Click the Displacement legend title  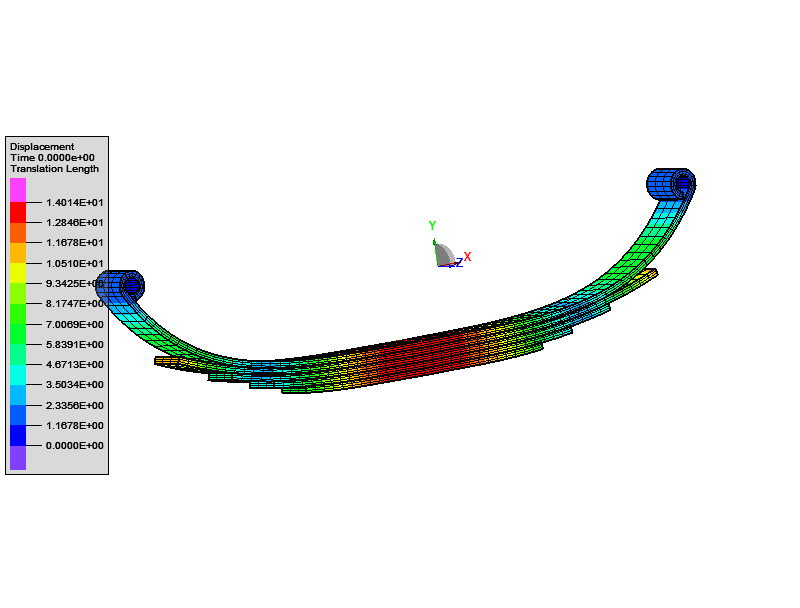tap(42, 146)
